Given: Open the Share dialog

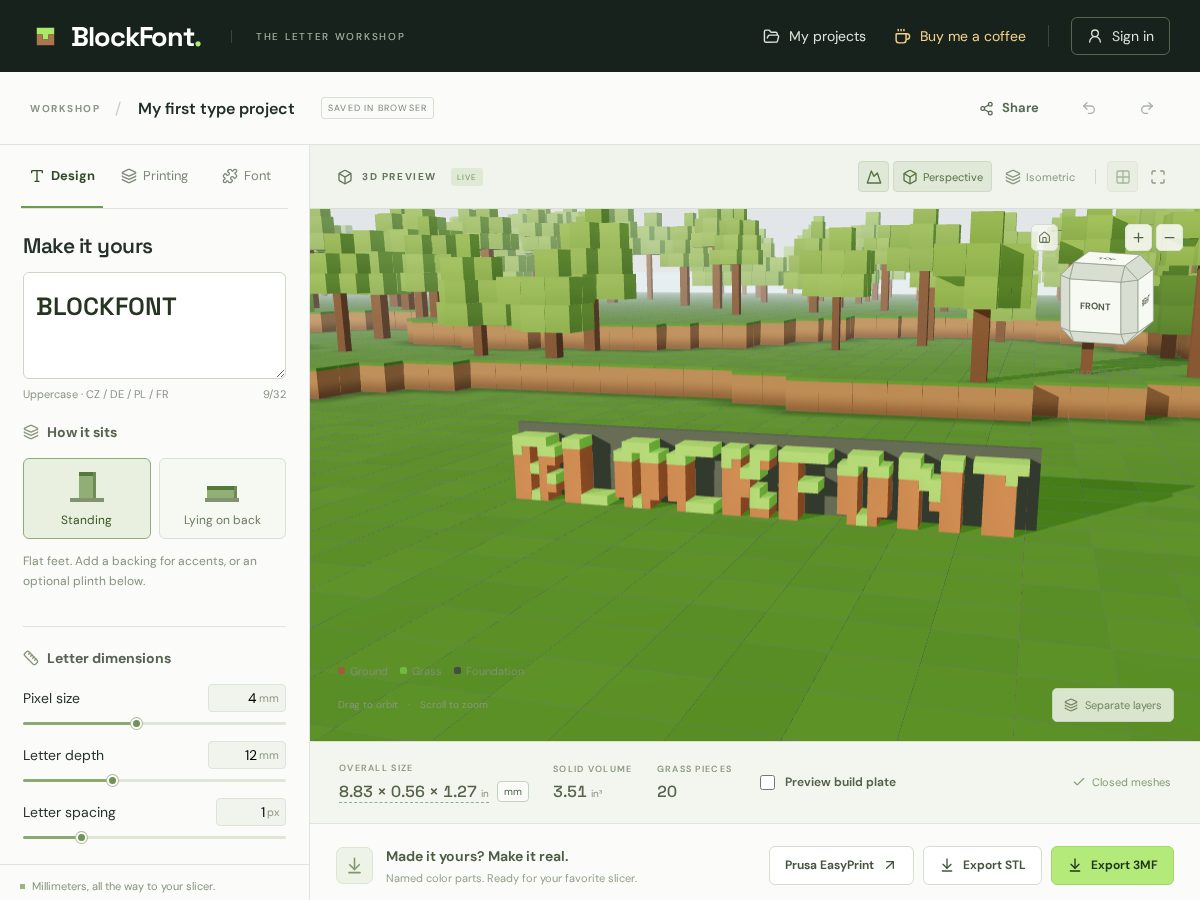Looking at the screenshot, I should [x=1009, y=108].
